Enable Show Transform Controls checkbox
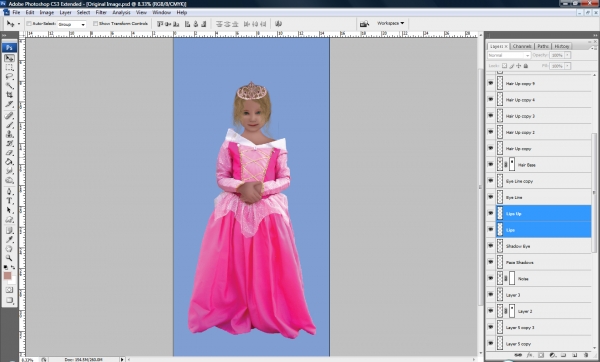This screenshot has height=362, width=600. pyautogui.click(x=95, y=24)
